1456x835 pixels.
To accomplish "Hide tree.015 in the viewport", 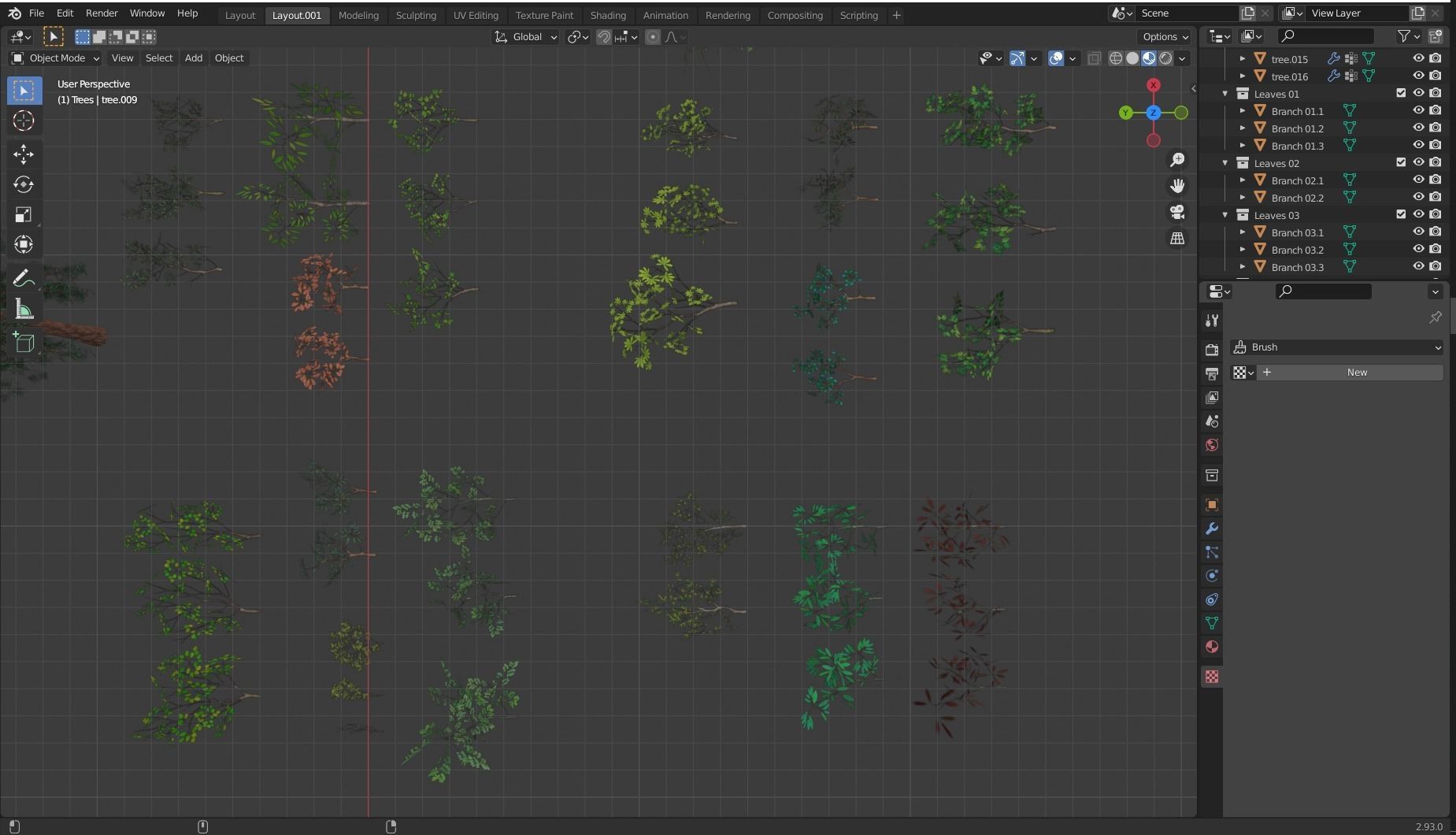I will (x=1419, y=58).
